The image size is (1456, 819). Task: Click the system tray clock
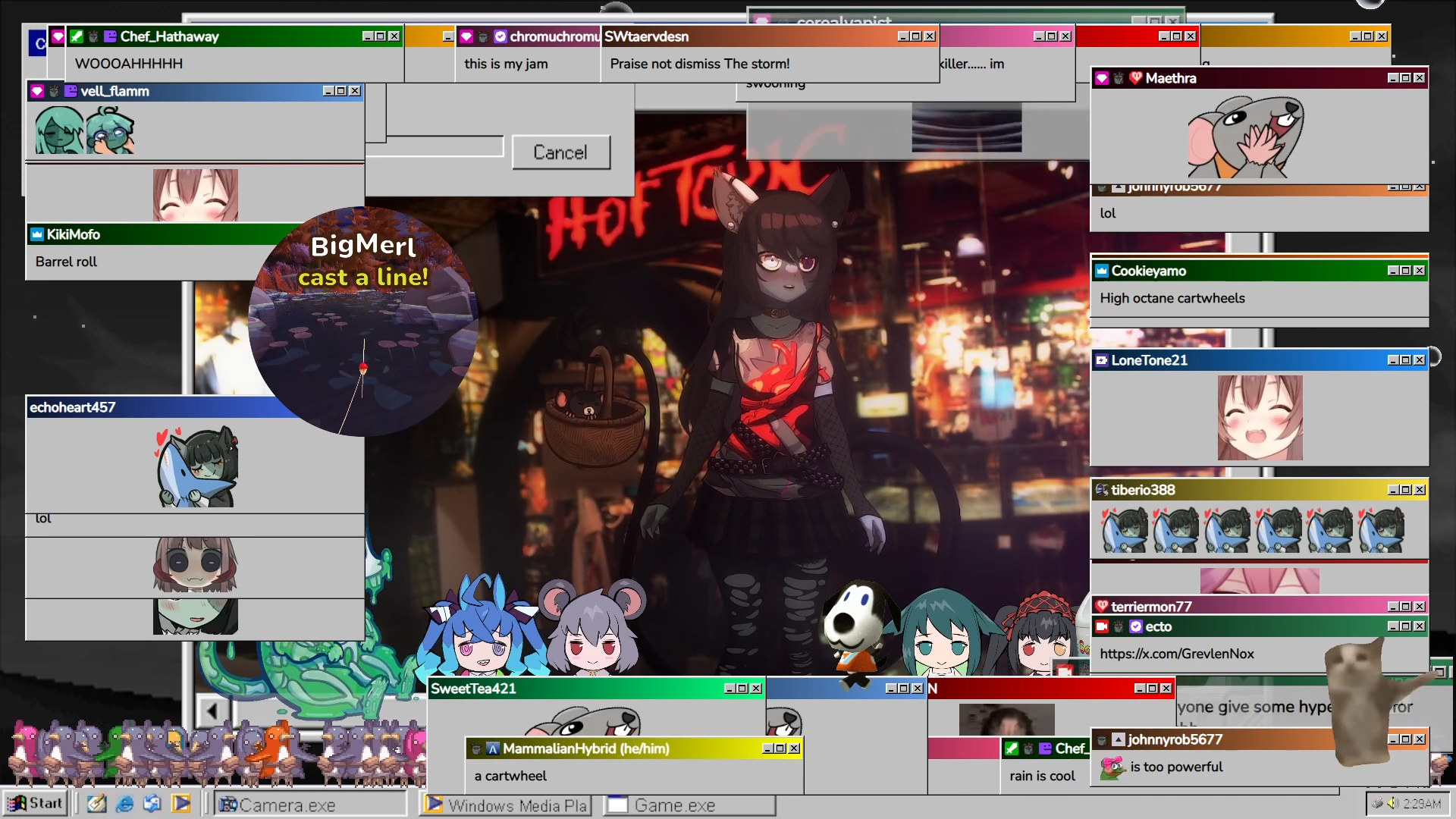[1422, 804]
